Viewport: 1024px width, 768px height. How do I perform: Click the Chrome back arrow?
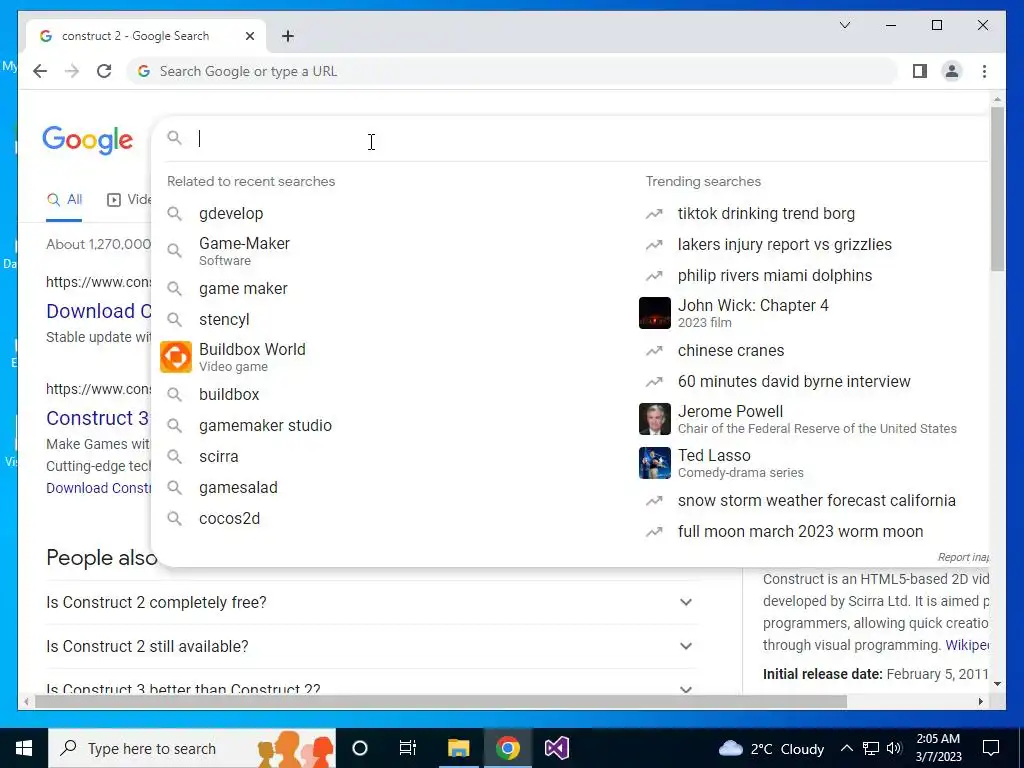tap(40, 71)
